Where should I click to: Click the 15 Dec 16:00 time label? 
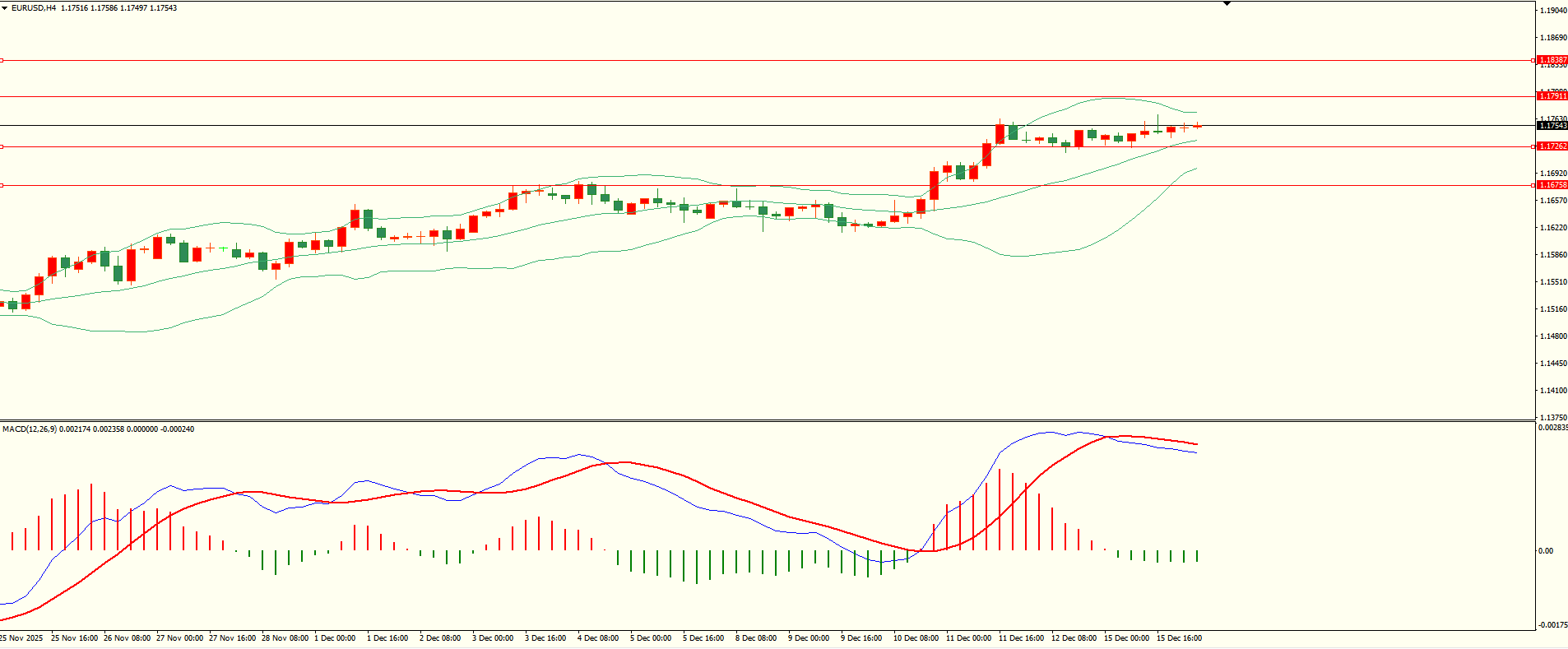coord(1179,638)
